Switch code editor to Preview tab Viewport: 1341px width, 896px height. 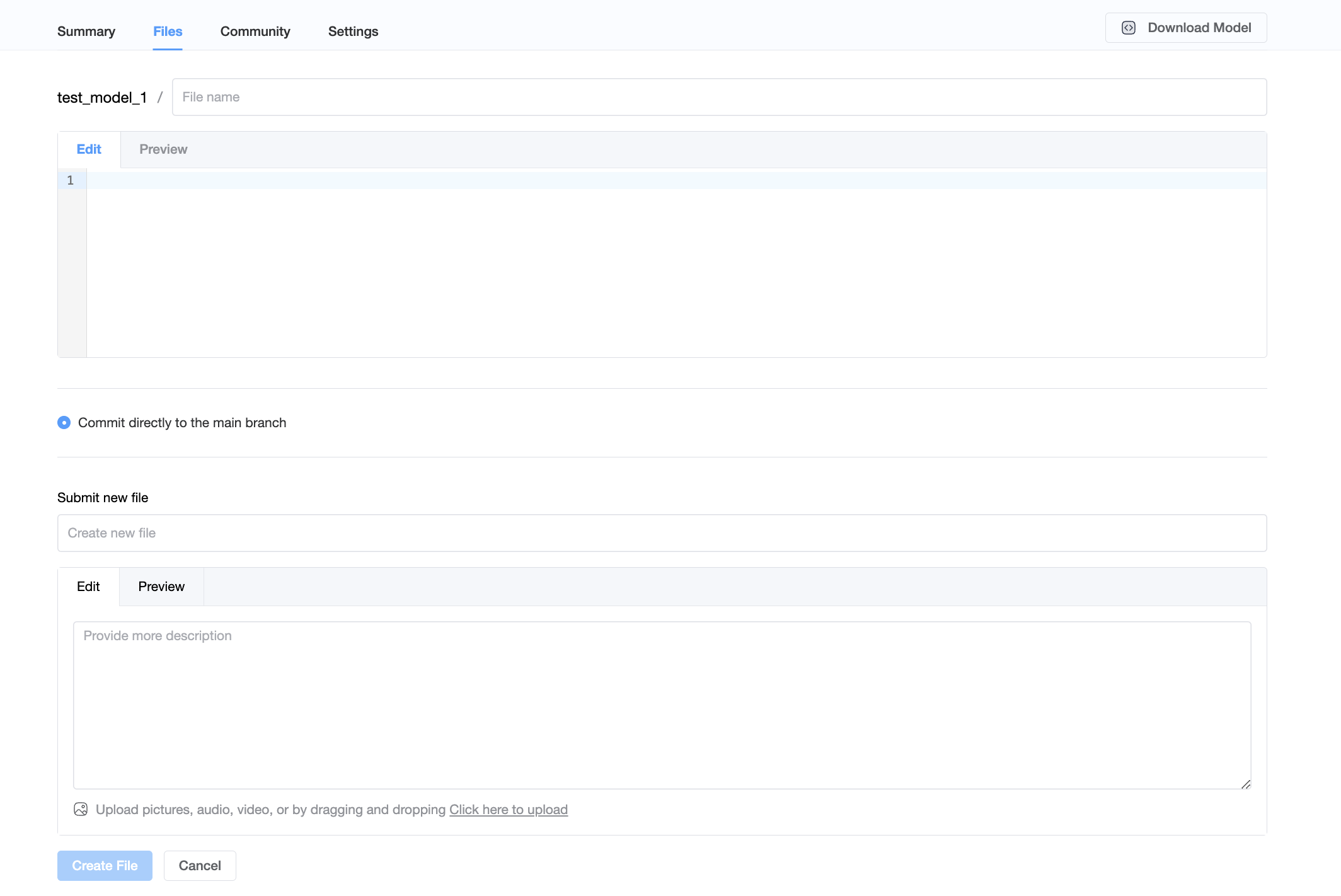coord(163,149)
